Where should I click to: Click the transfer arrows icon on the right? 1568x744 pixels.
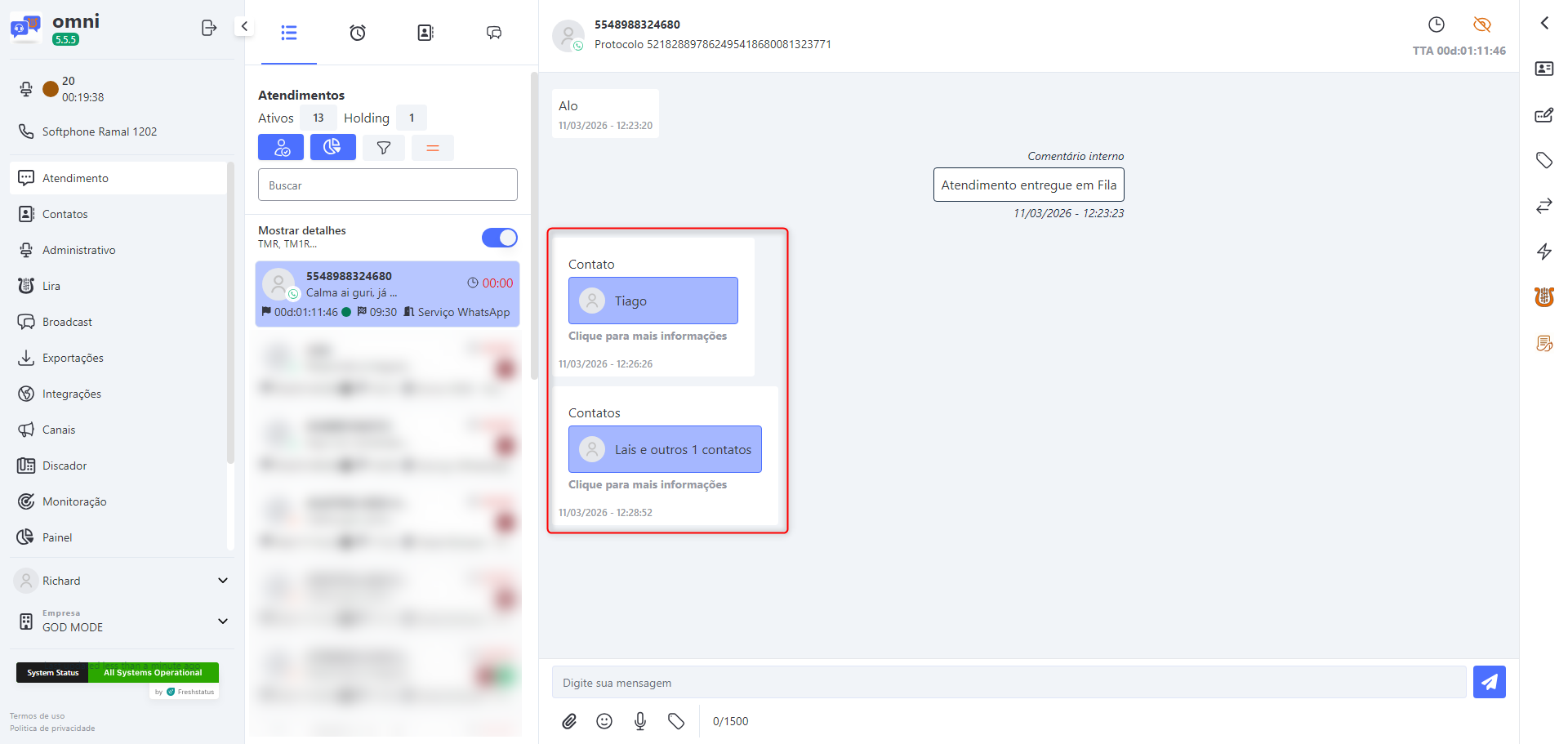tap(1544, 206)
